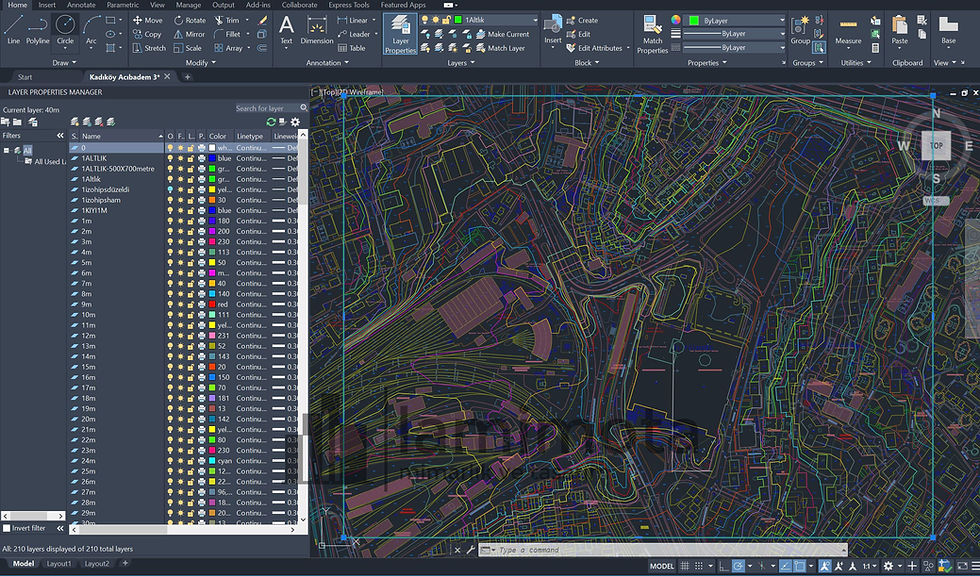Click the Make Current layer button
Screen dimensions: 980x576
coord(502,34)
